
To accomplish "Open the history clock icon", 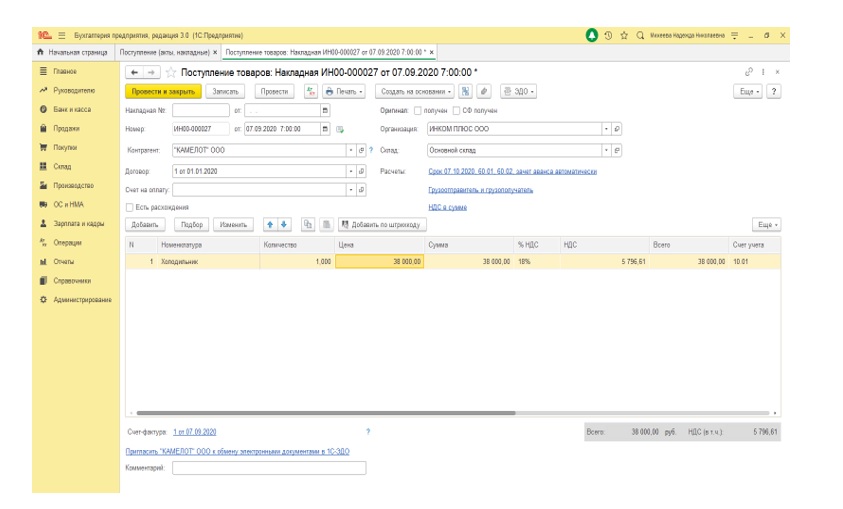I will pyautogui.click(x=608, y=35).
